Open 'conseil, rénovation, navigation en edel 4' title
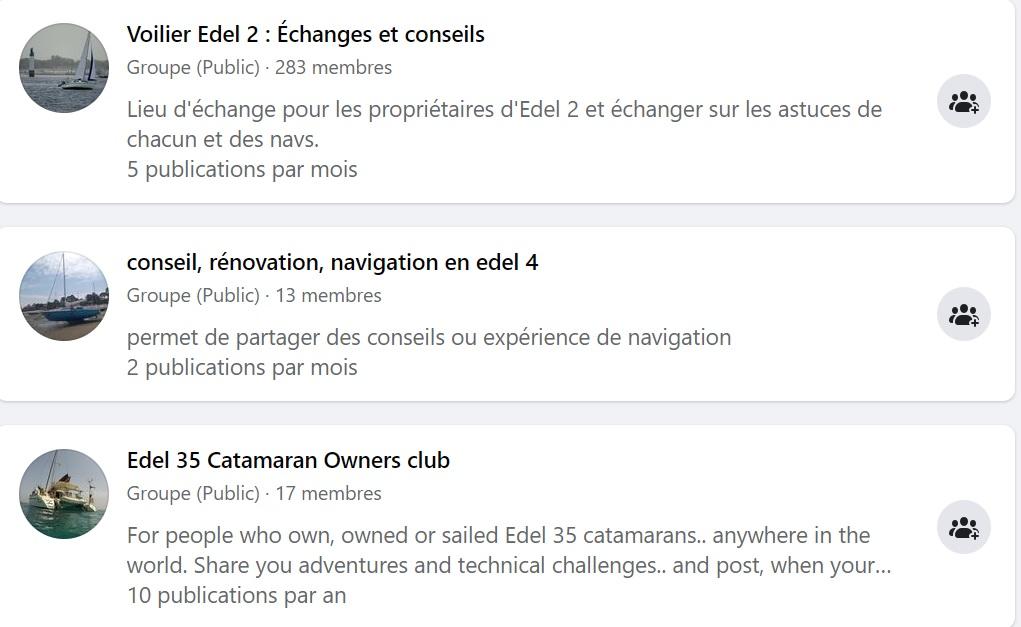Image resolution: width=1021 pixels, height=627 pixels. pyautogui.click(x=332, y=262)
